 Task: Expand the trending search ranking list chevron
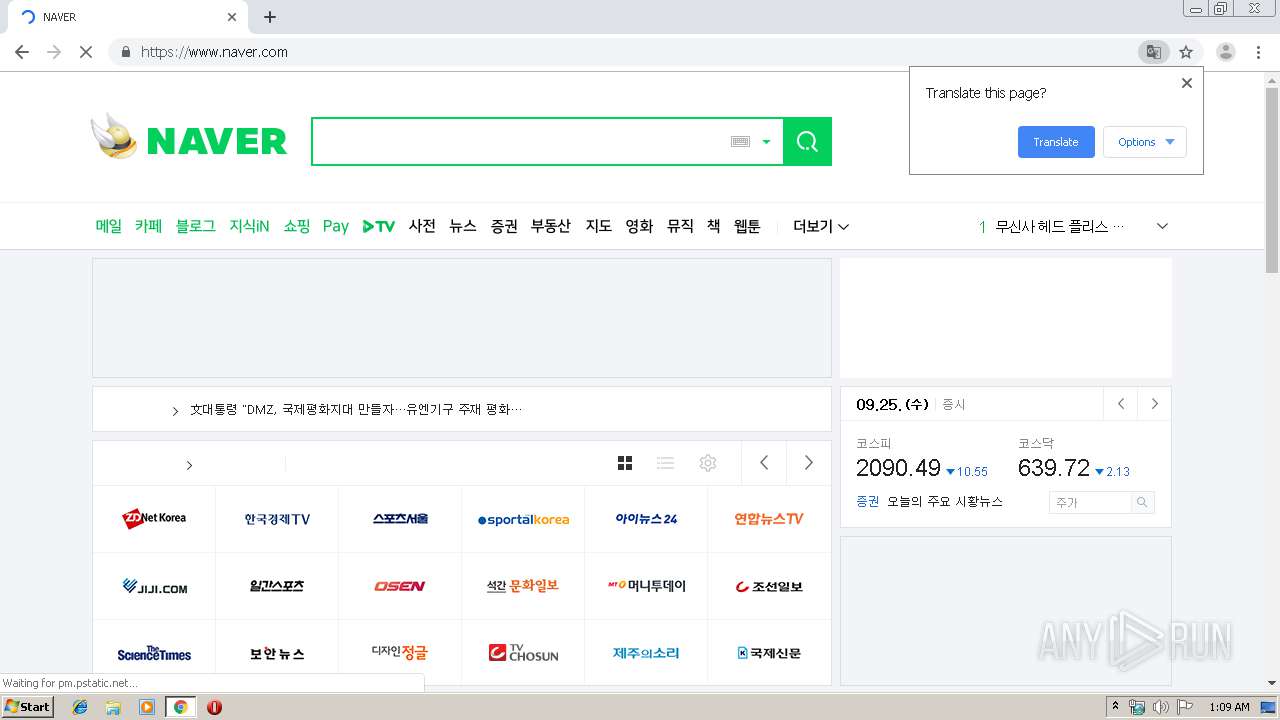pos(1162,226)
